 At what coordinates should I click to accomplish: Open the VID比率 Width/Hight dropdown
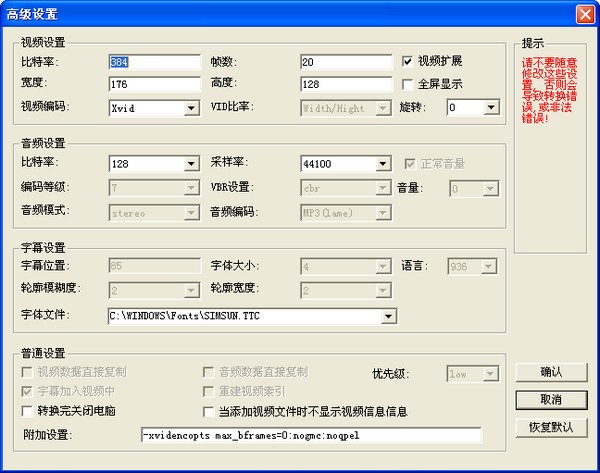(382, 108)
